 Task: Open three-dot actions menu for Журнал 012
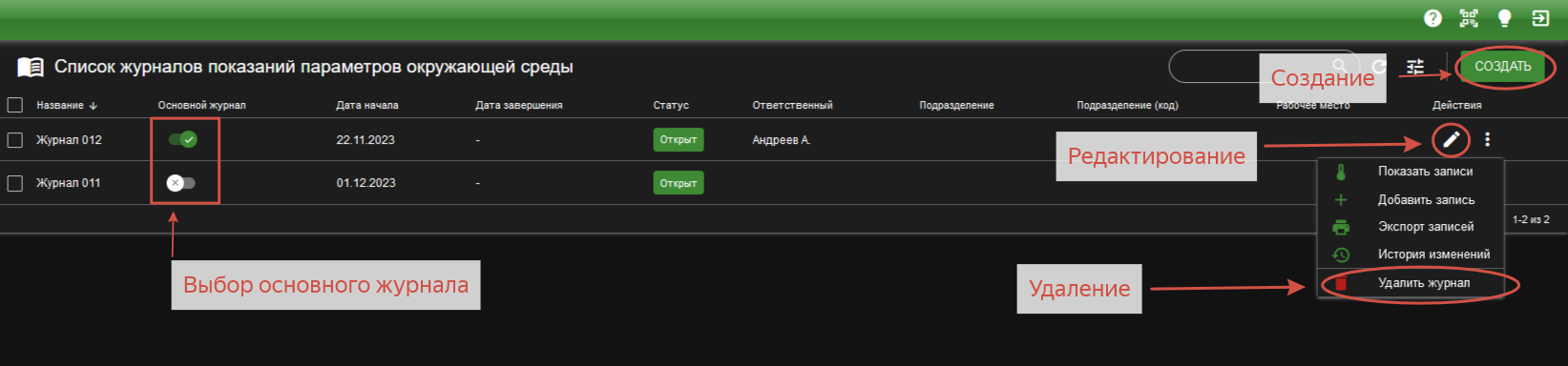(1487, 140)
